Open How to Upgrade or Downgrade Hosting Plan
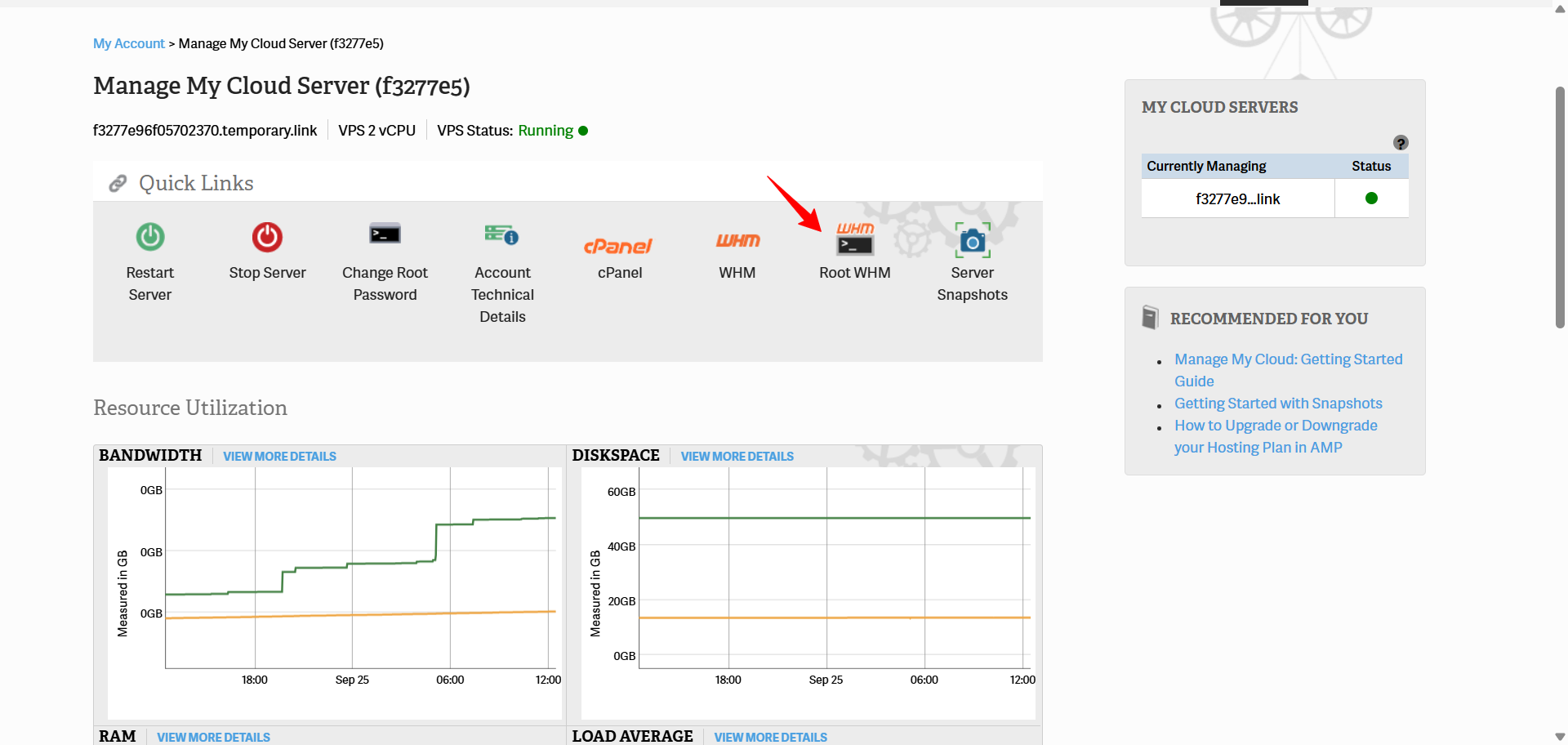Viewport: 1568px width, 745px height. click(1276, 436)
